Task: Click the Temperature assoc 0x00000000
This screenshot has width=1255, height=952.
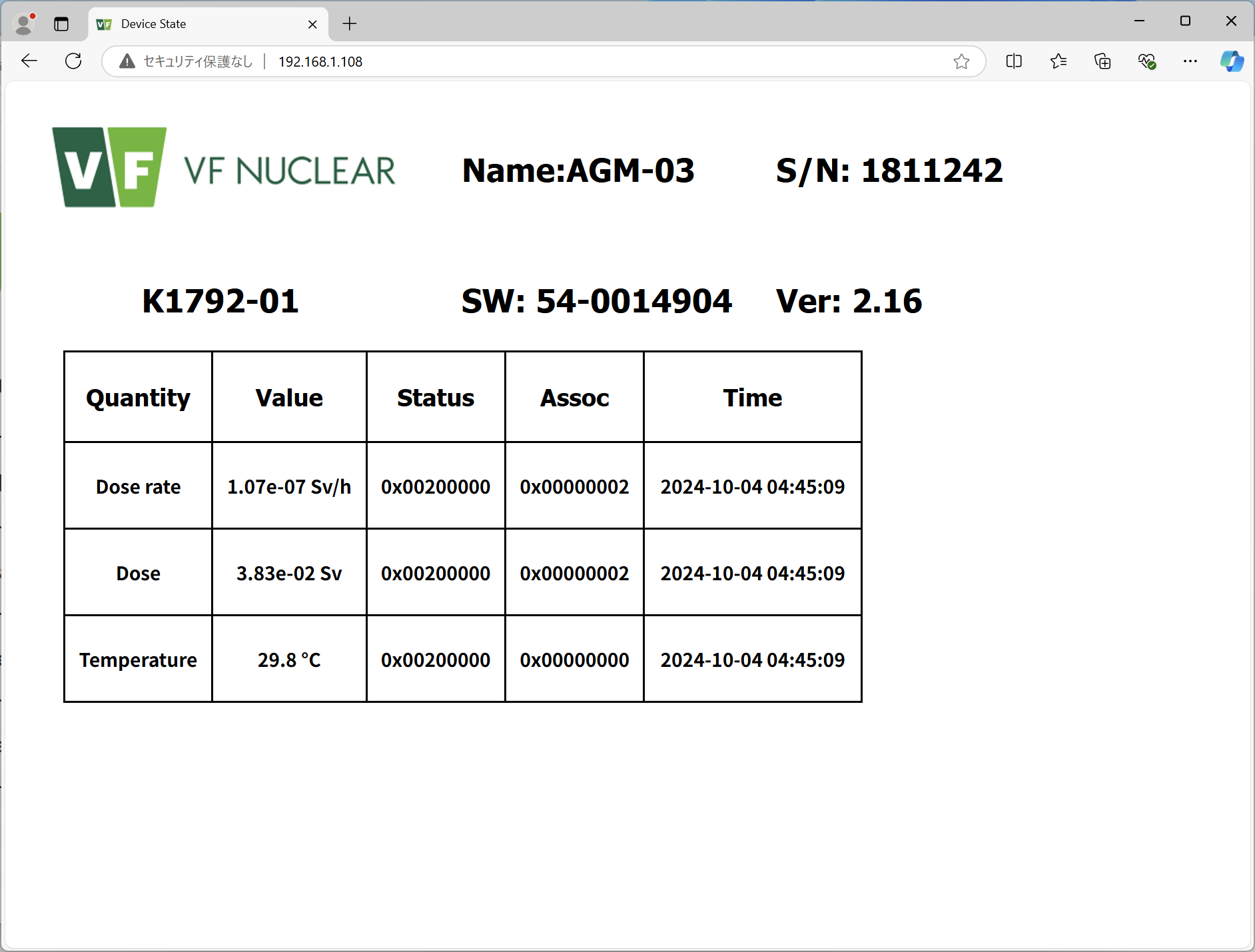Action: tap(574, 660)
